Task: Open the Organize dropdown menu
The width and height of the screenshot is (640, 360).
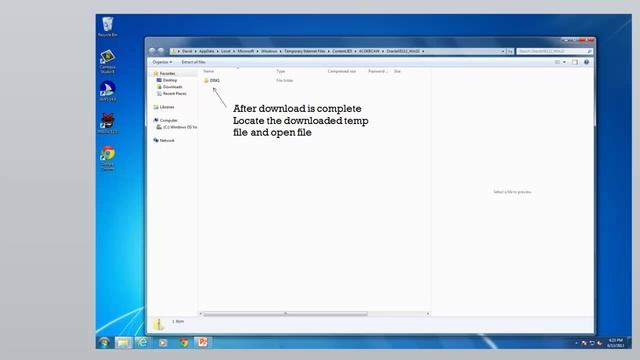Action: [162, 62]
